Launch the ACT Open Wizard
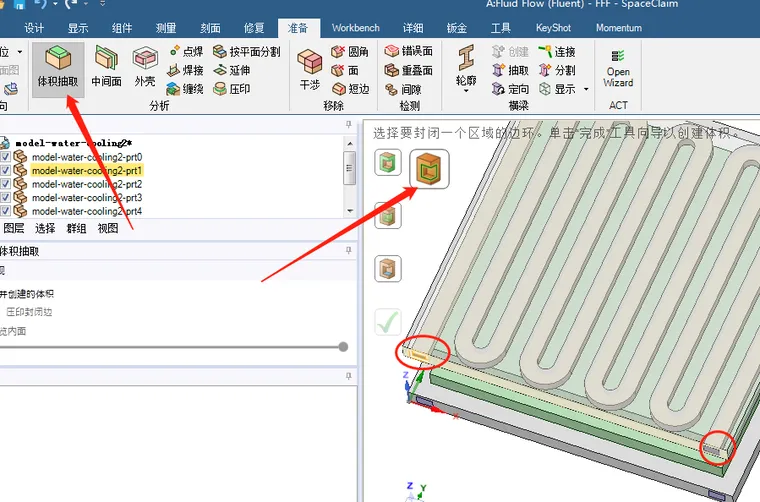Viewport: 760px width, 502px height. [618, 68]
